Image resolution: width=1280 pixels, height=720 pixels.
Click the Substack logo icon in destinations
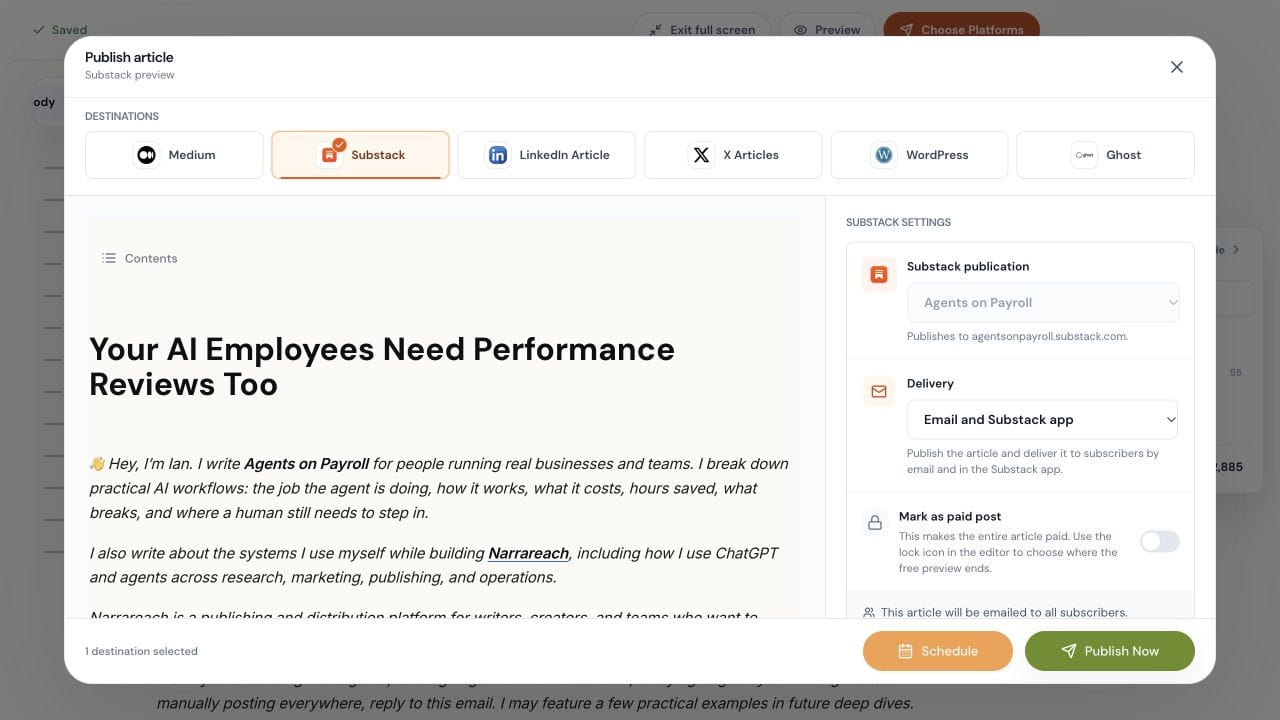329,155
